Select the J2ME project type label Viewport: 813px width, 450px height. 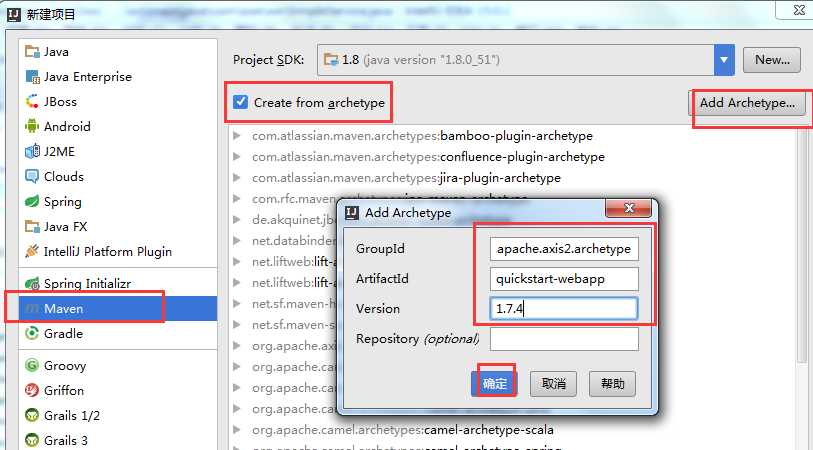pyautogui.click(x=60, y=151)
